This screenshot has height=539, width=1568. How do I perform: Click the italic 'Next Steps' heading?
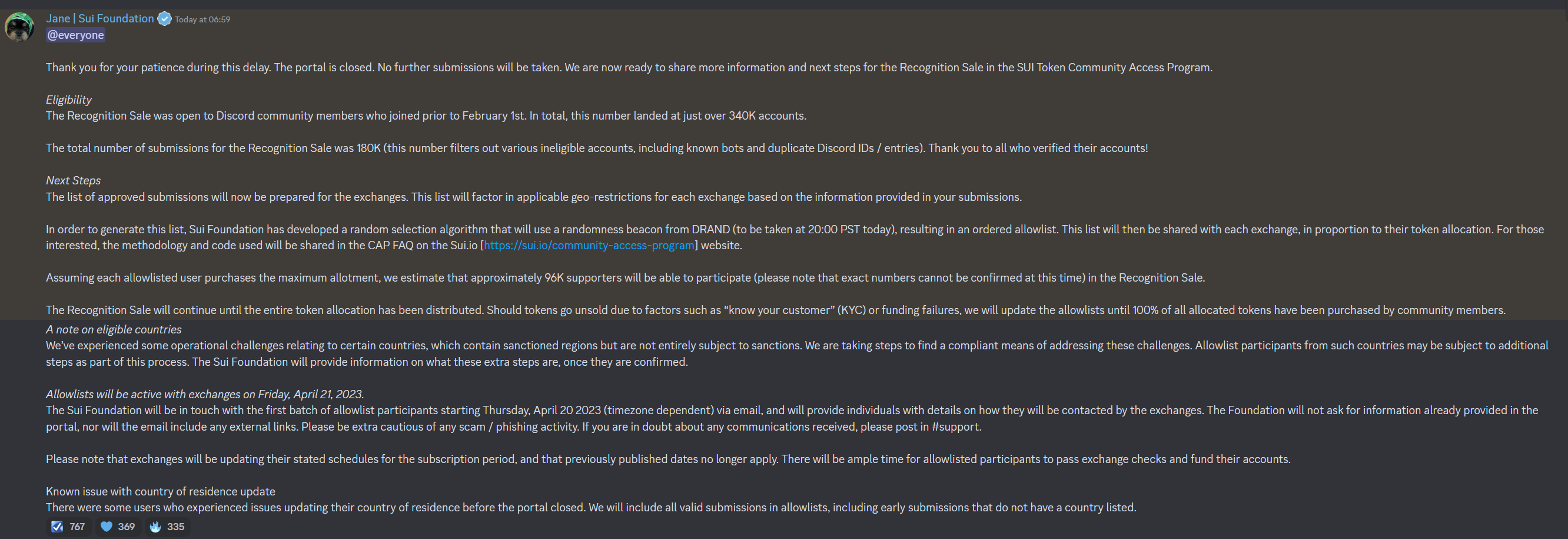[73, 180]
